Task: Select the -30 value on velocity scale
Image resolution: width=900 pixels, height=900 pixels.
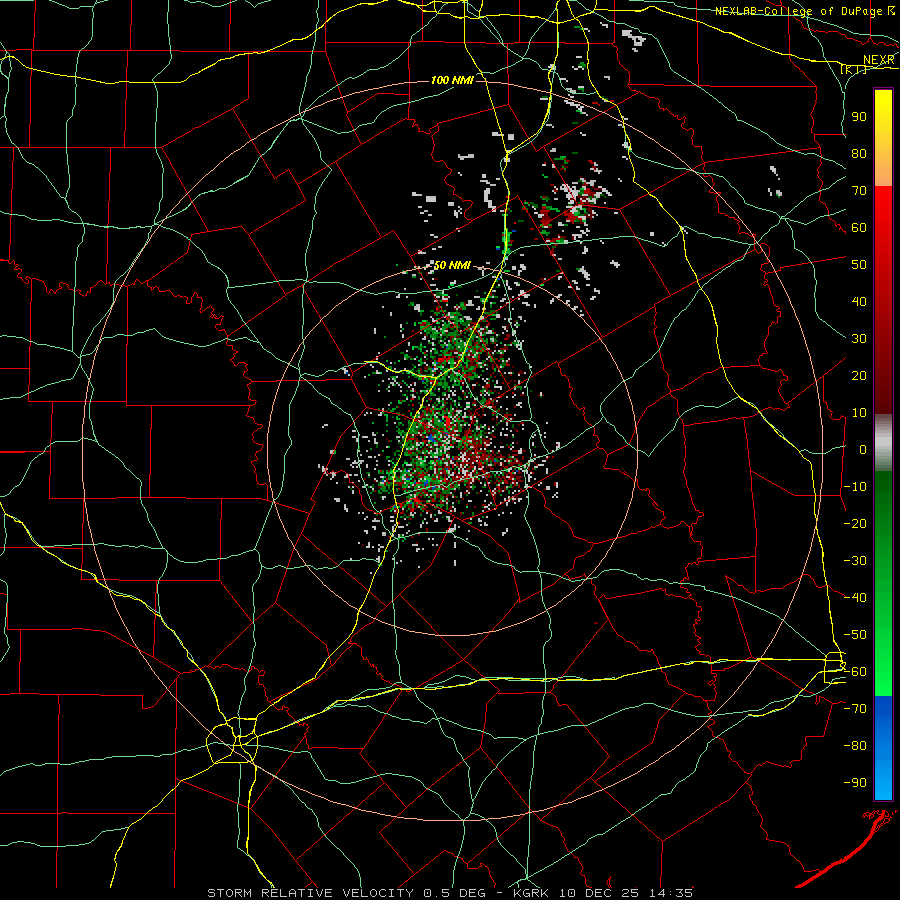Action: [855, 561]
